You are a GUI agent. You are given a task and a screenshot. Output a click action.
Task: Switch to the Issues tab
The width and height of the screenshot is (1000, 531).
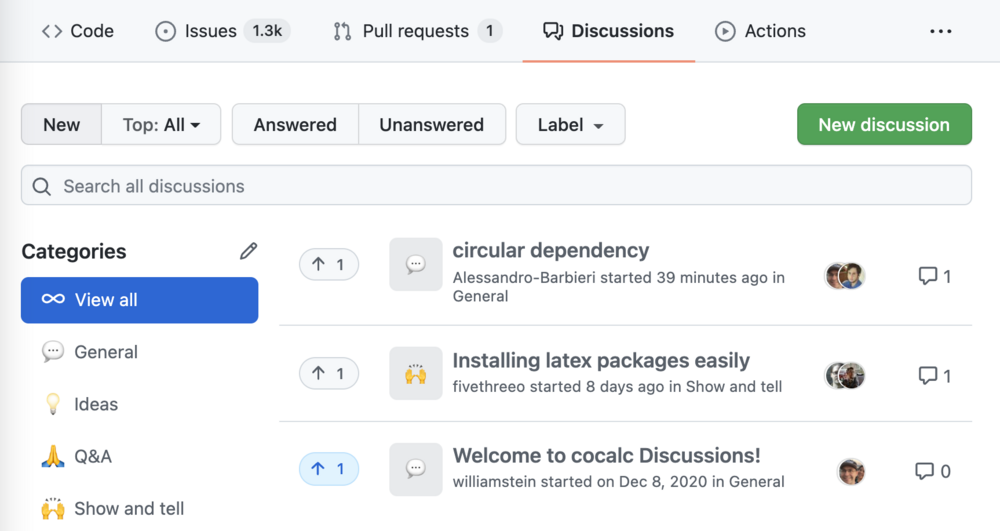tap(222, 31)
